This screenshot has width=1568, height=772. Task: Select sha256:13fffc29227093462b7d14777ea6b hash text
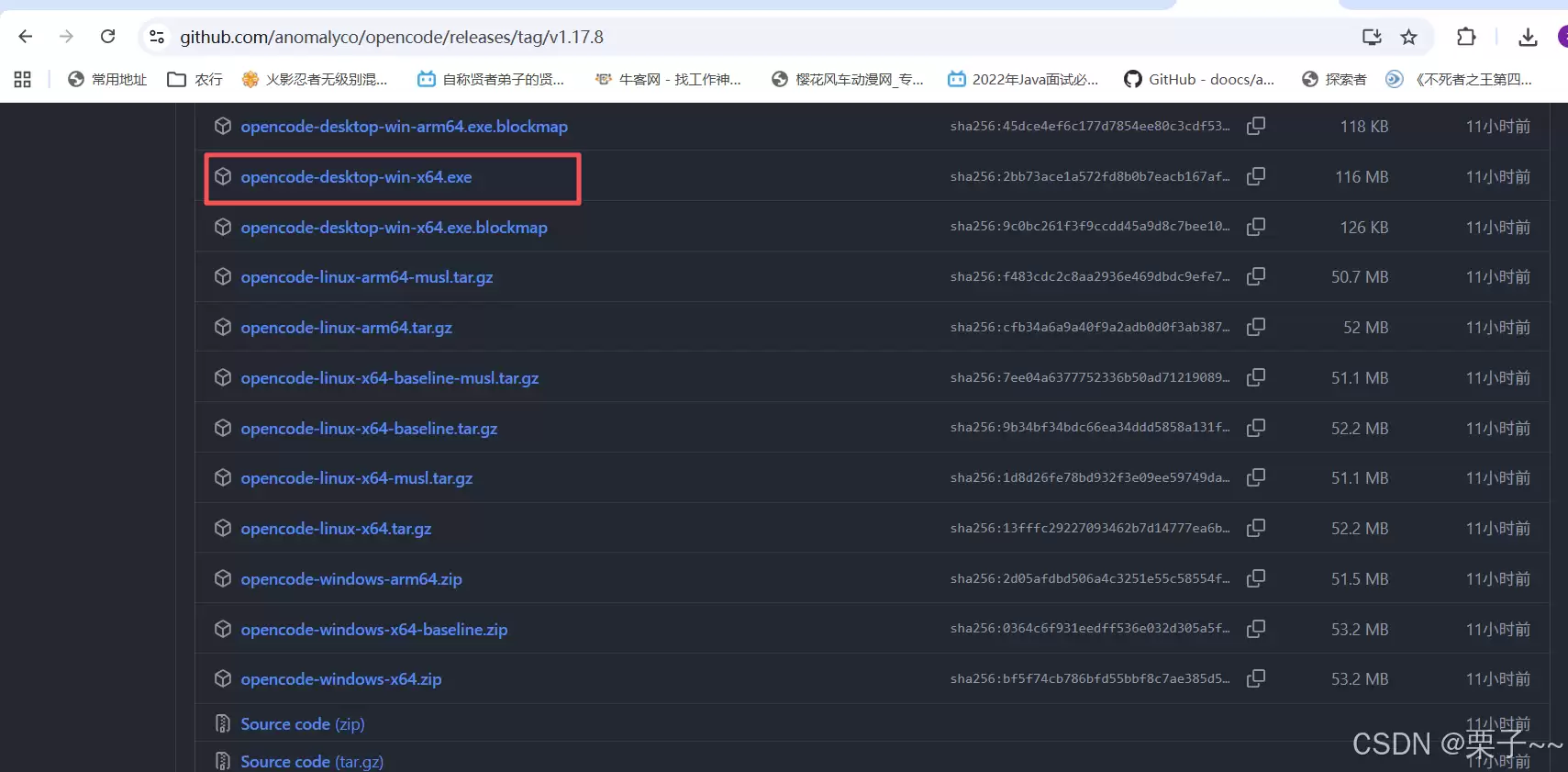coord(1090,528)
